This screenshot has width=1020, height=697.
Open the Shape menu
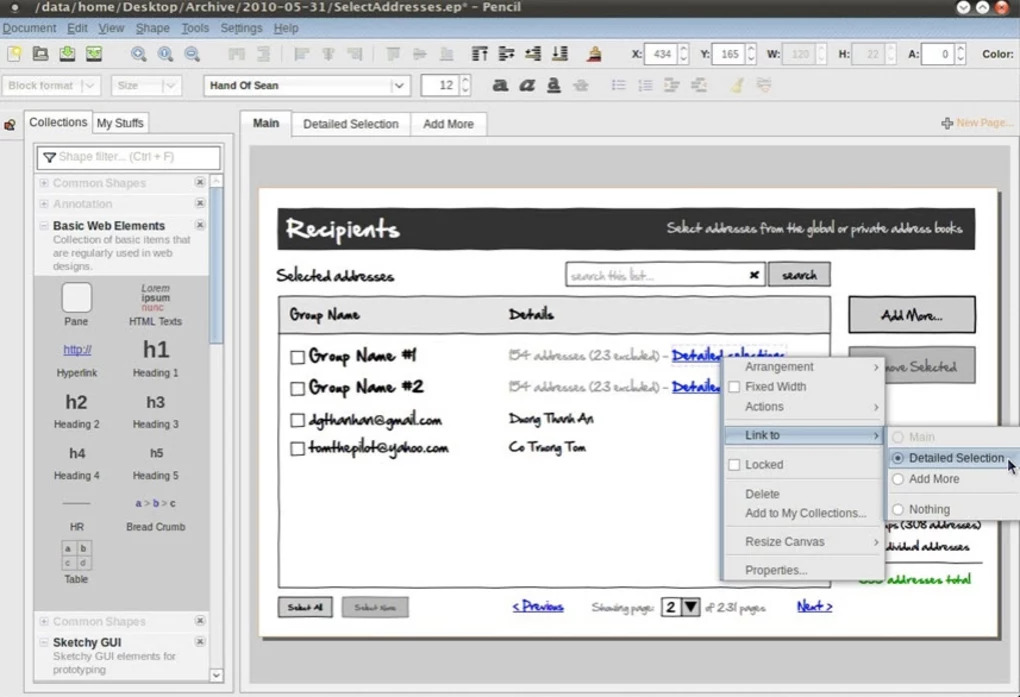(152, 28)
